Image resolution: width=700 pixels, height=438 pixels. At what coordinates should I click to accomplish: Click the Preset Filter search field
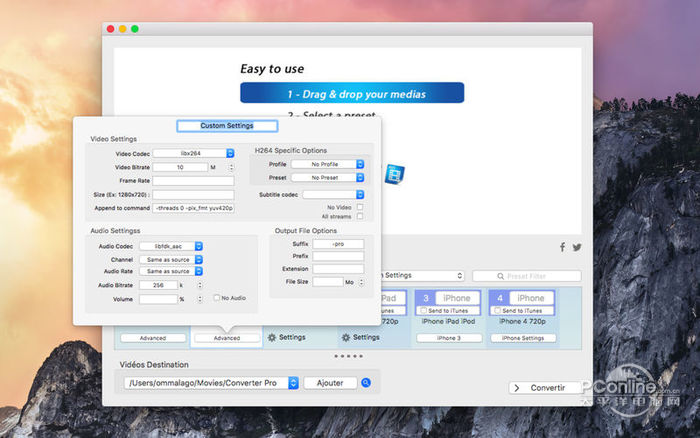coord(526,276)
